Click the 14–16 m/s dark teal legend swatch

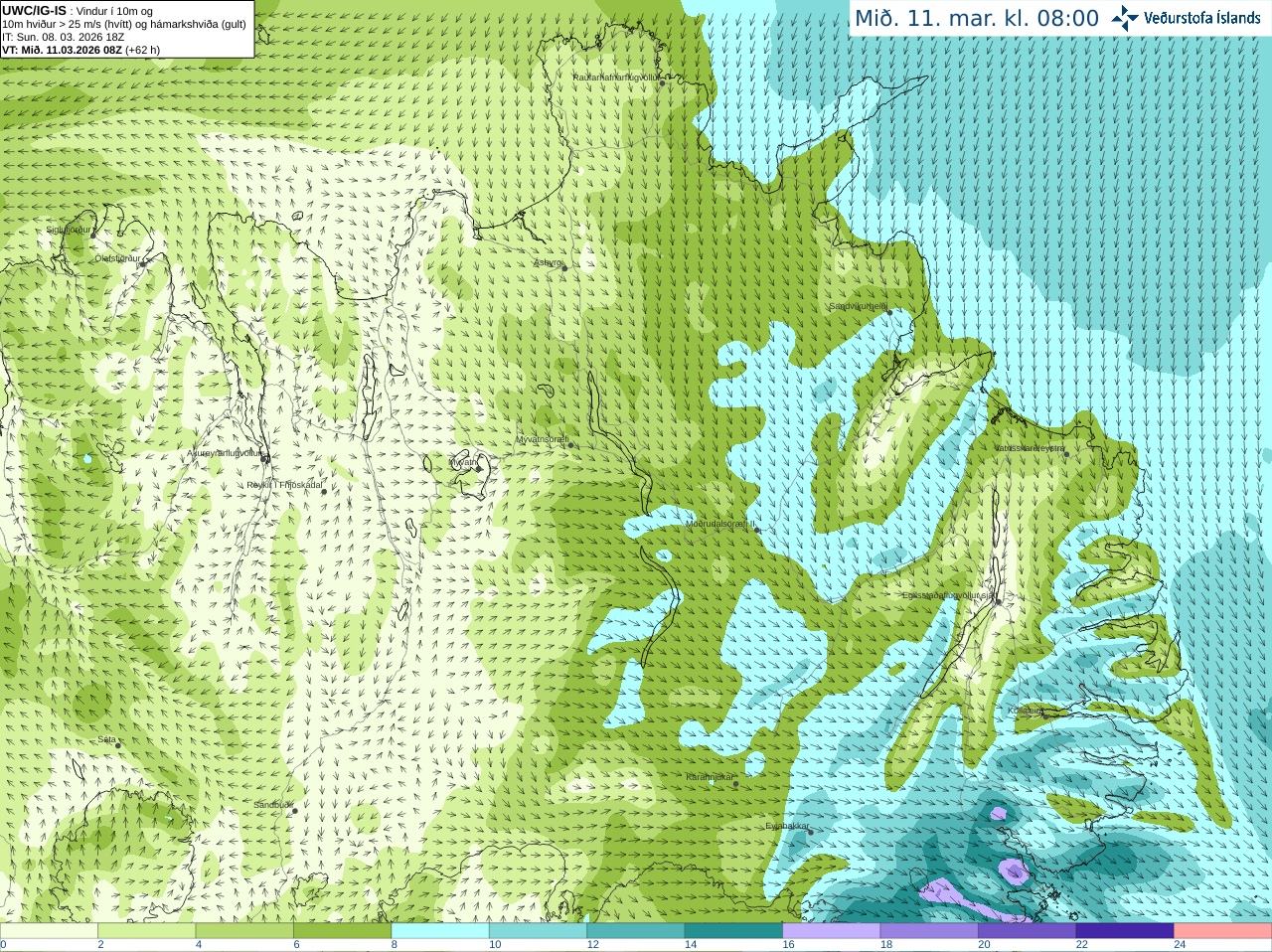click(x=733, y=931)
